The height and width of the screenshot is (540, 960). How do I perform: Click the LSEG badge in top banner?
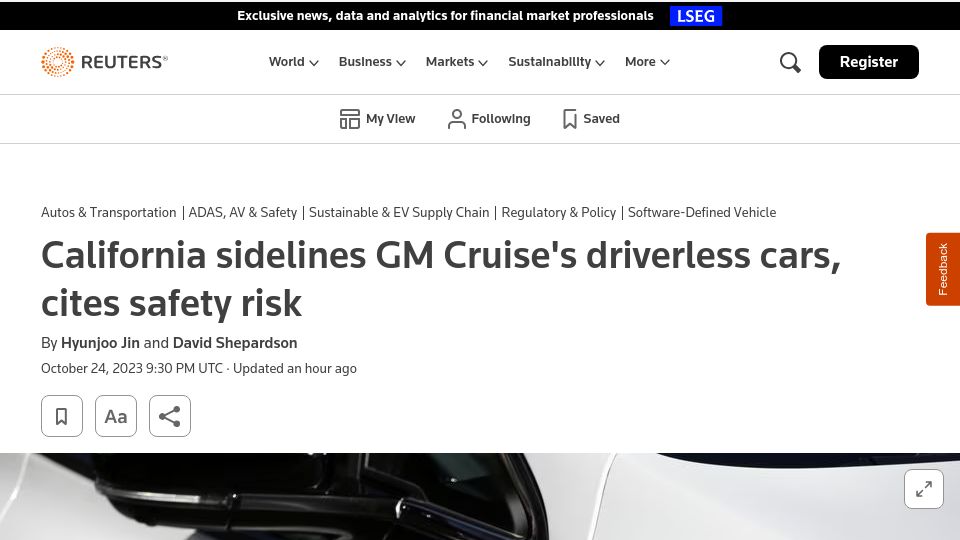coord(696,16)
